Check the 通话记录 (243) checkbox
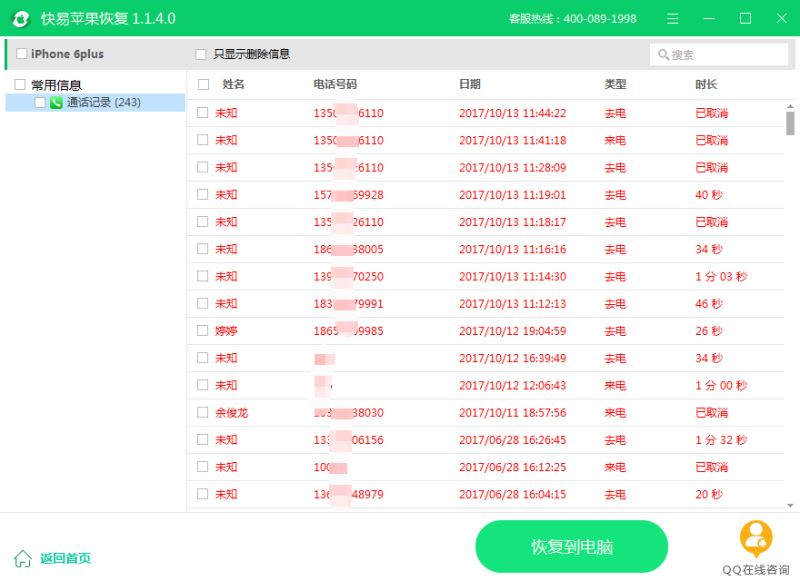Viewport: 800px width, 581px height. (40, 102)
